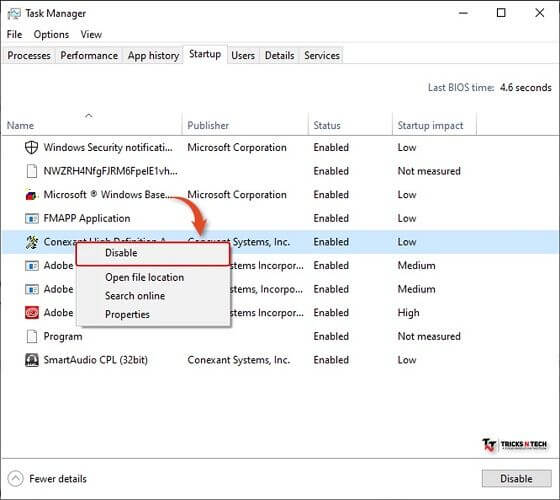This screenshot has width=560, height=500.
Task: Click the Adobe icon in the Medium-impact row below Conexant
Action: (x=32, y=265)
